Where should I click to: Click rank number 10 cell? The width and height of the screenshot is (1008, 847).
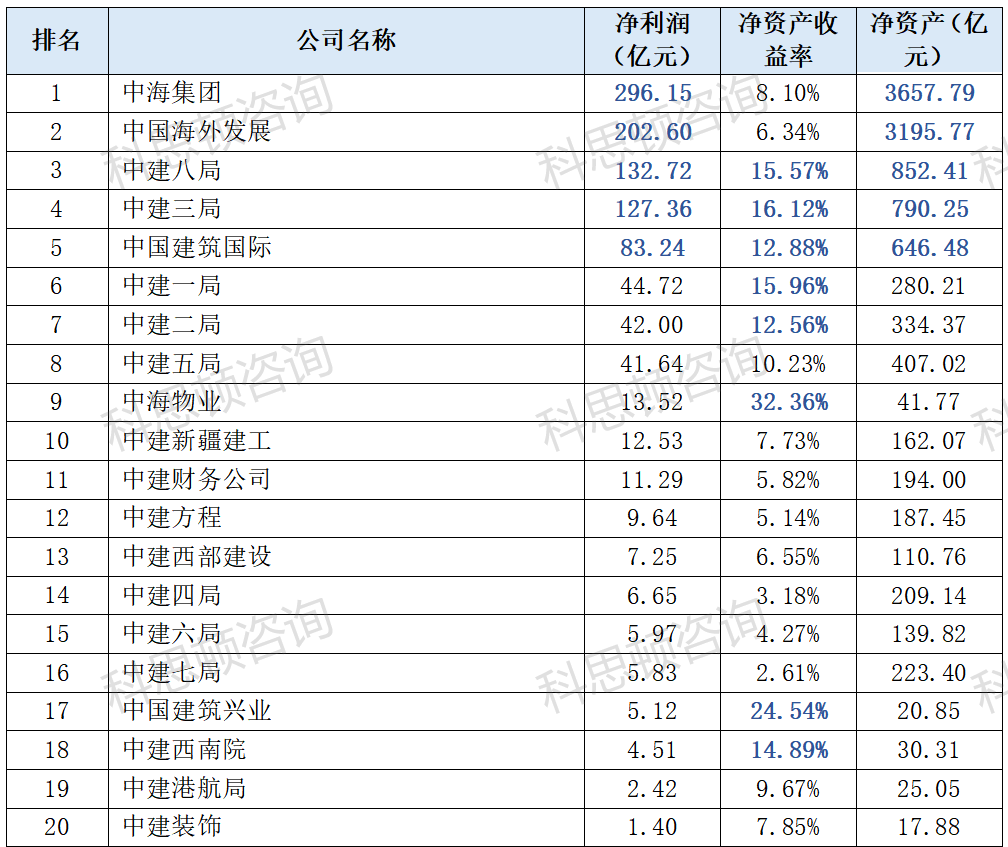[x=57, y=441]
